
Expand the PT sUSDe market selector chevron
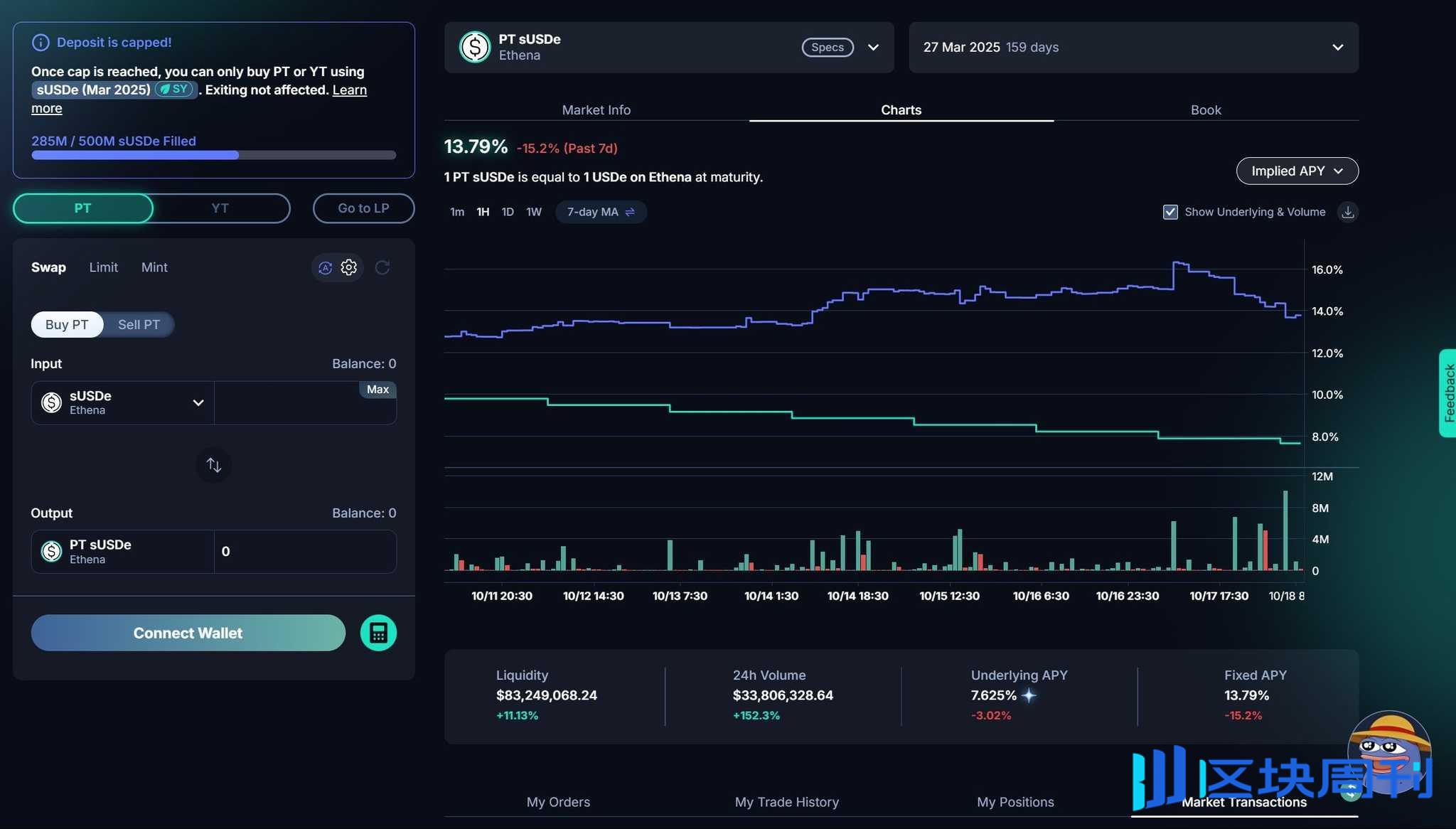873,48
